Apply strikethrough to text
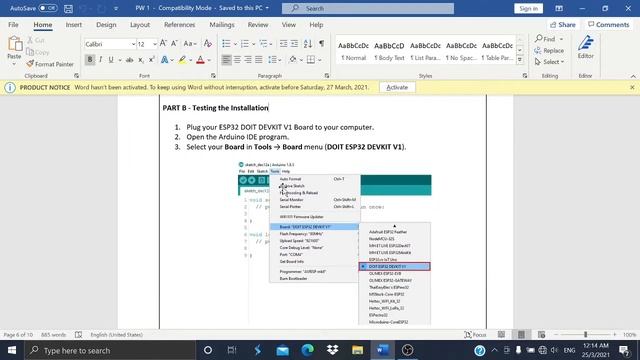 point(129,60)
